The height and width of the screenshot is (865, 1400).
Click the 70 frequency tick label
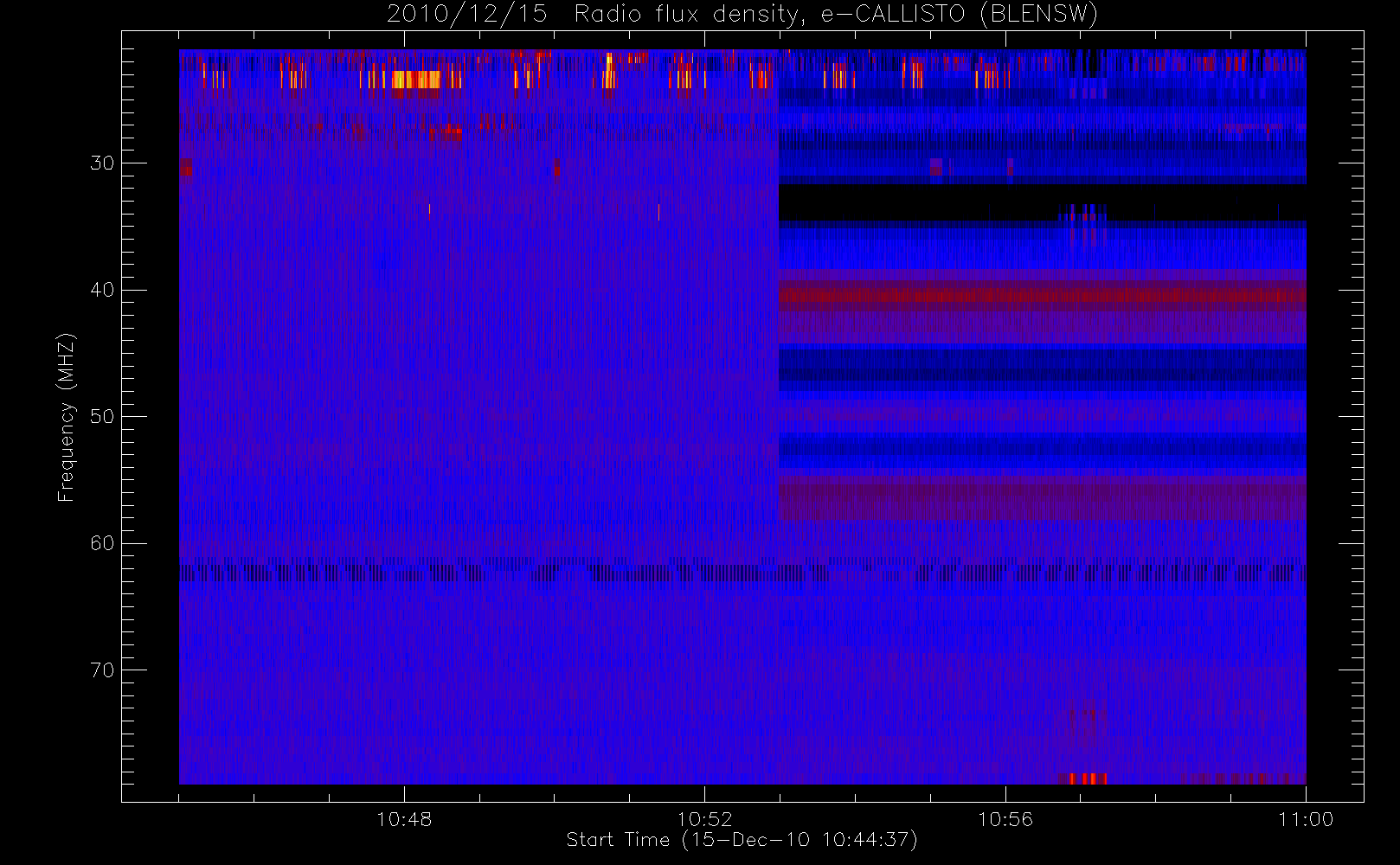coord(102,670)
